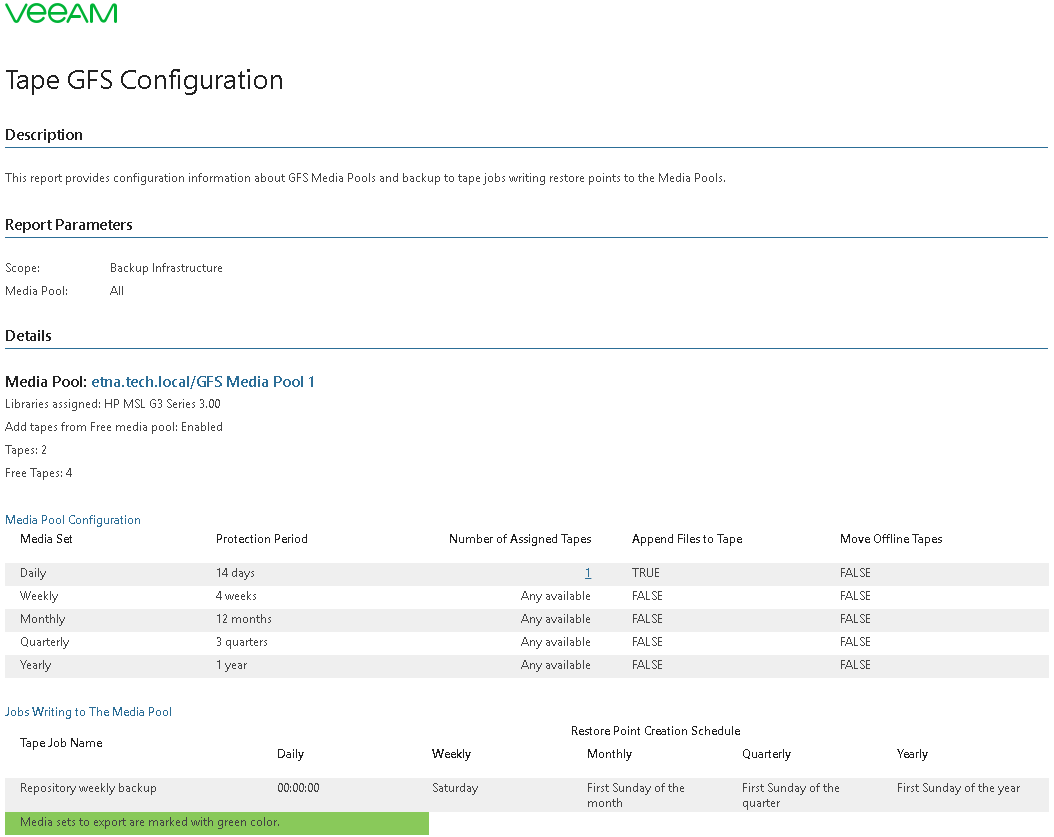This screenshot has width=1054, height=837.
Task: Click the Media Set column header
Action: 46,539
